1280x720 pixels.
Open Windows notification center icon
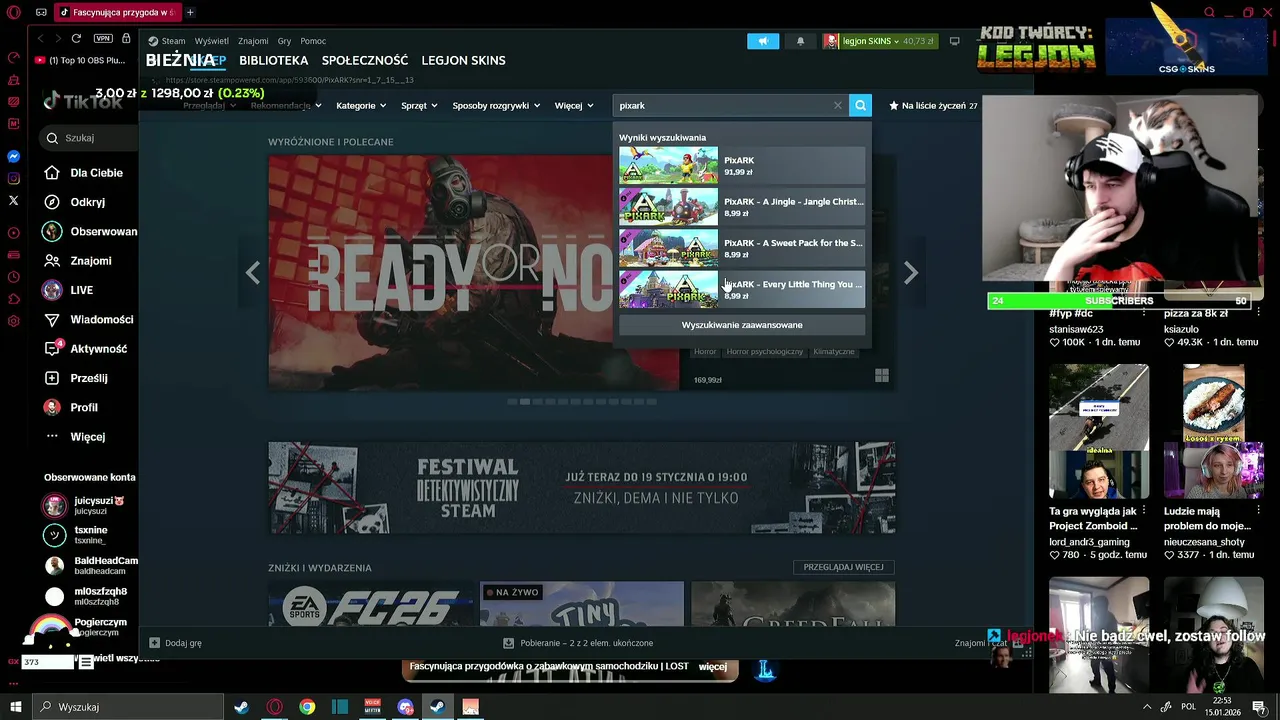coord(1259,707)
